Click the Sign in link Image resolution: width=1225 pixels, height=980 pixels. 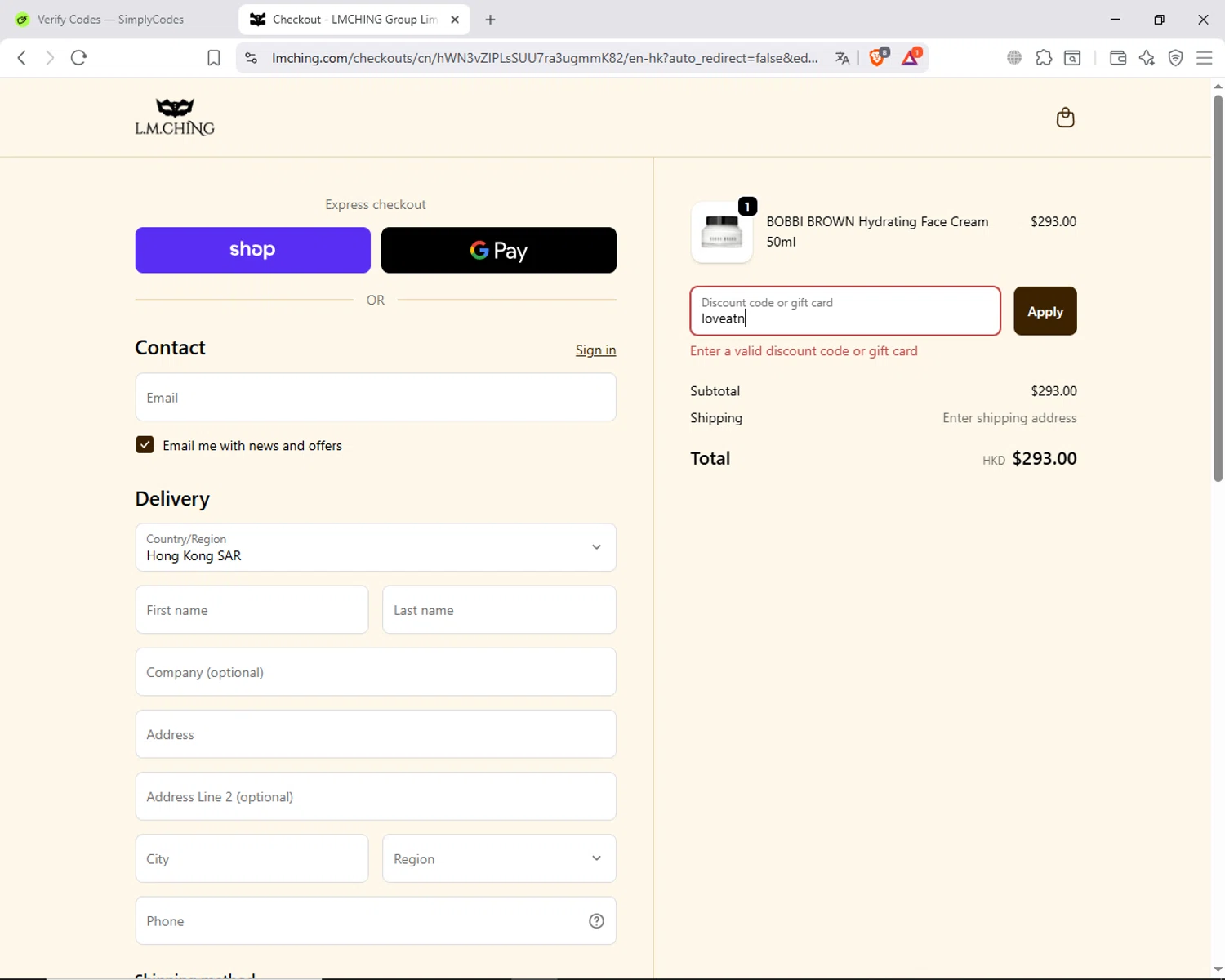tap(595, 350)
